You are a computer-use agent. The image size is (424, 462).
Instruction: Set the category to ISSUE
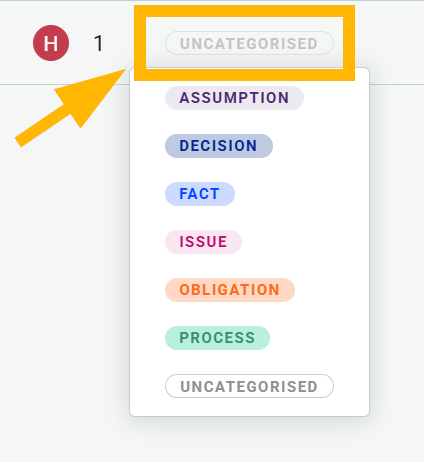(x=203, y=242)
